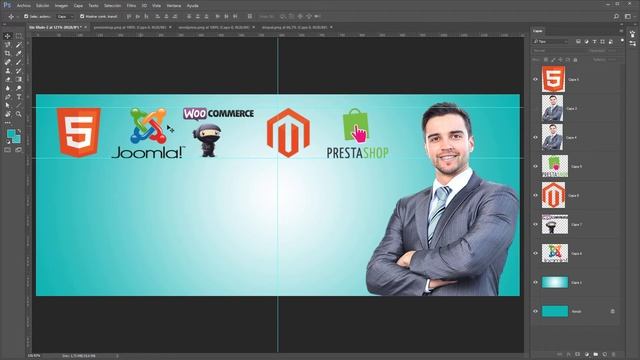Screen dimensions: 640x360
Task: Select the Zoom tool
Action: click(x=19, y=114)
